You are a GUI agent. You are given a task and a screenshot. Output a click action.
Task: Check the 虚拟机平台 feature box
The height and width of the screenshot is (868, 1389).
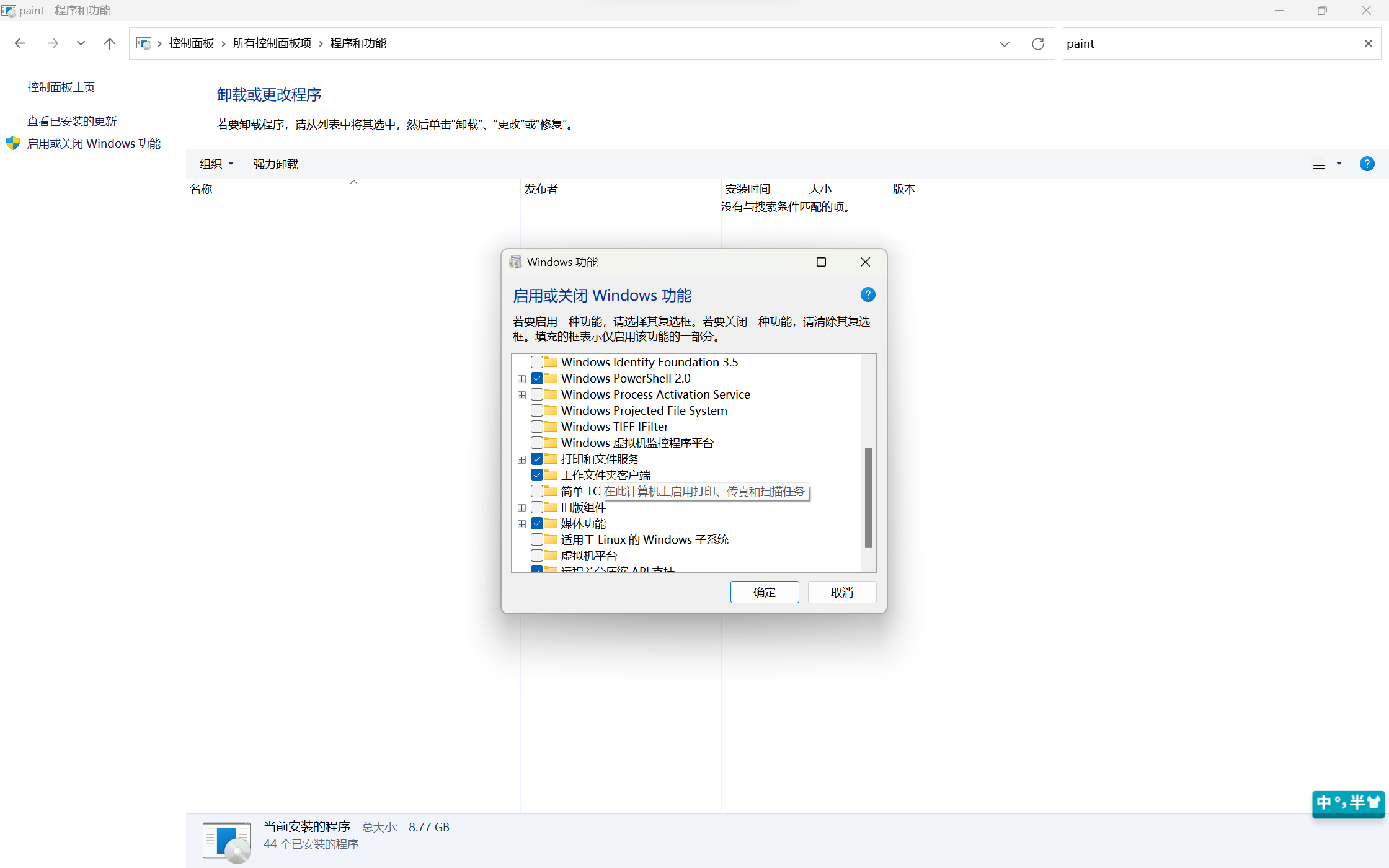click(x=537, y=556)
